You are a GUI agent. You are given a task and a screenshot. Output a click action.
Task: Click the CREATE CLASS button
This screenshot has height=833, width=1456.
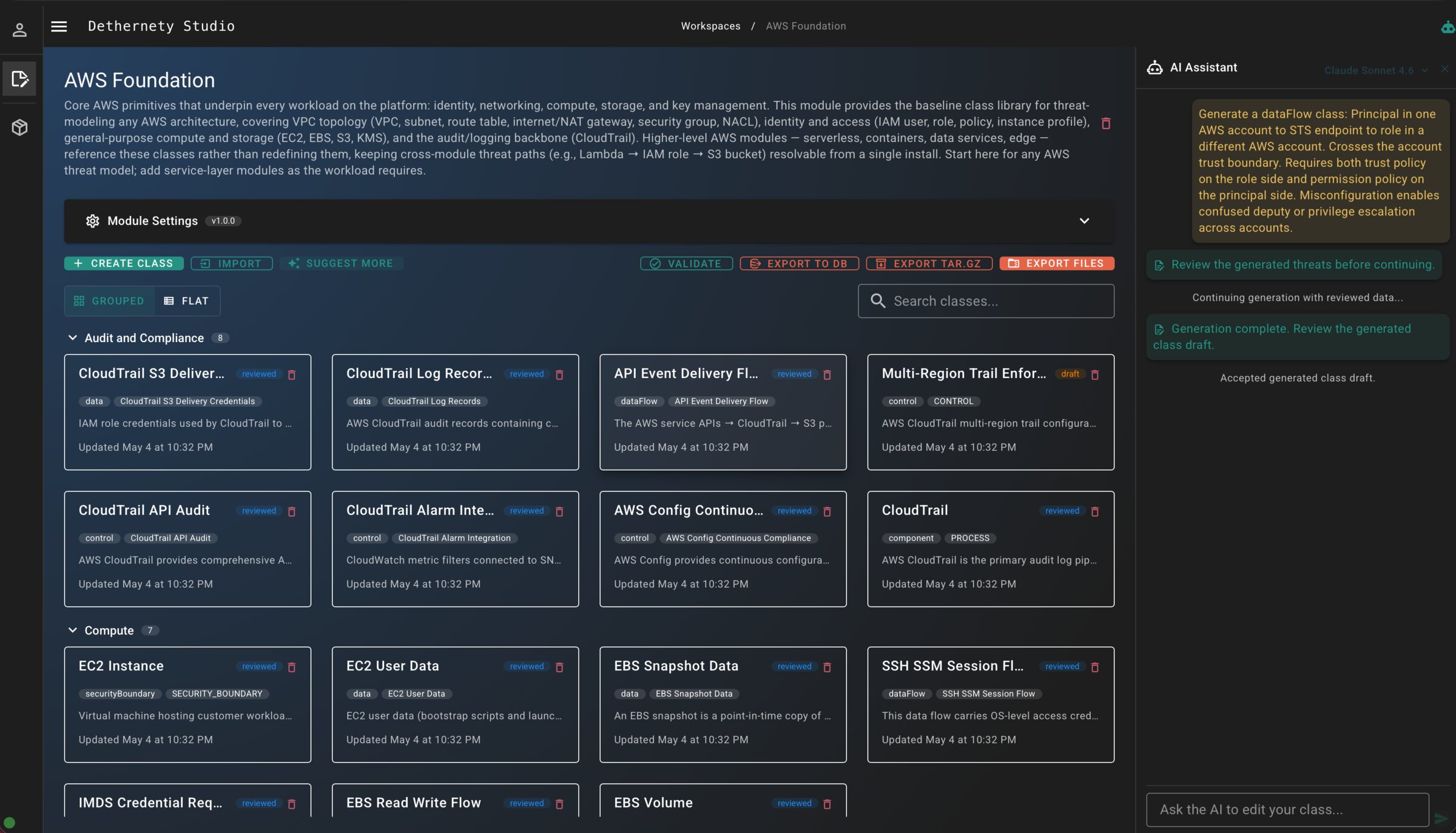[x=124, y=263]
